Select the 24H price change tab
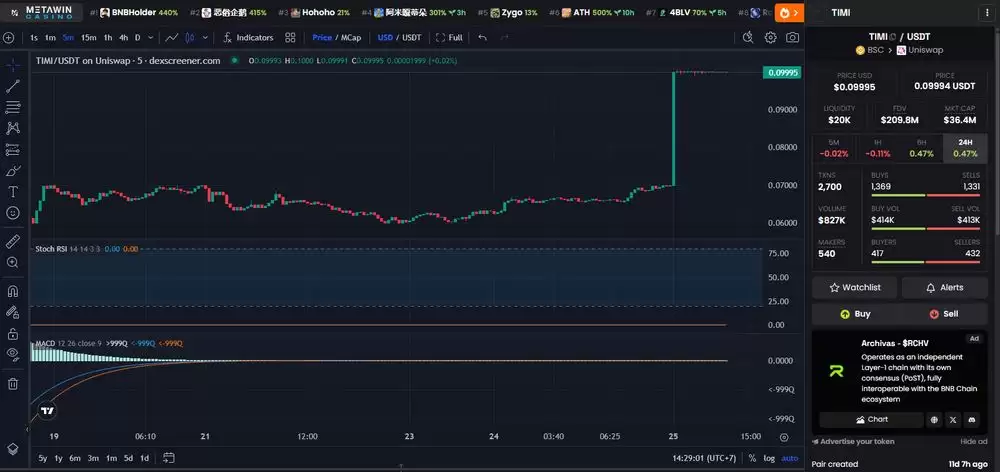This screenshot has width=1000, height=472. tap(965, 148)
